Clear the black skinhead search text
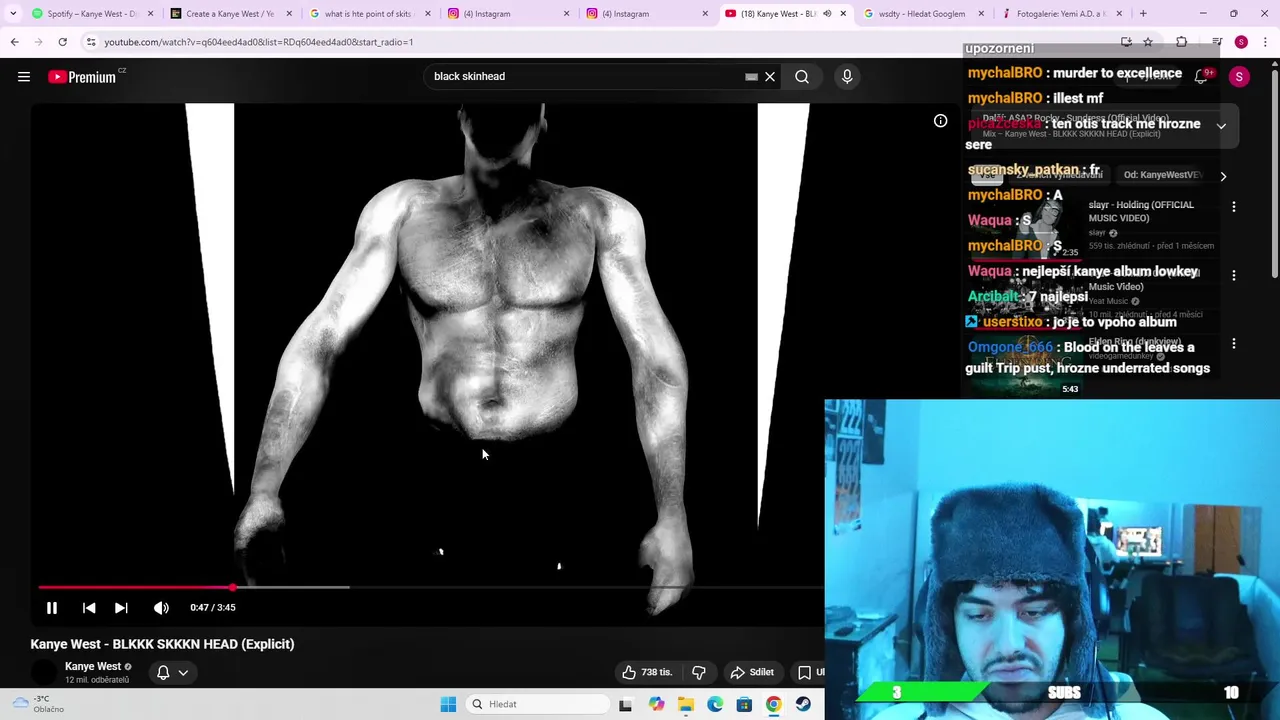This screenshot has width=1280, height=720. click(770, 77)
